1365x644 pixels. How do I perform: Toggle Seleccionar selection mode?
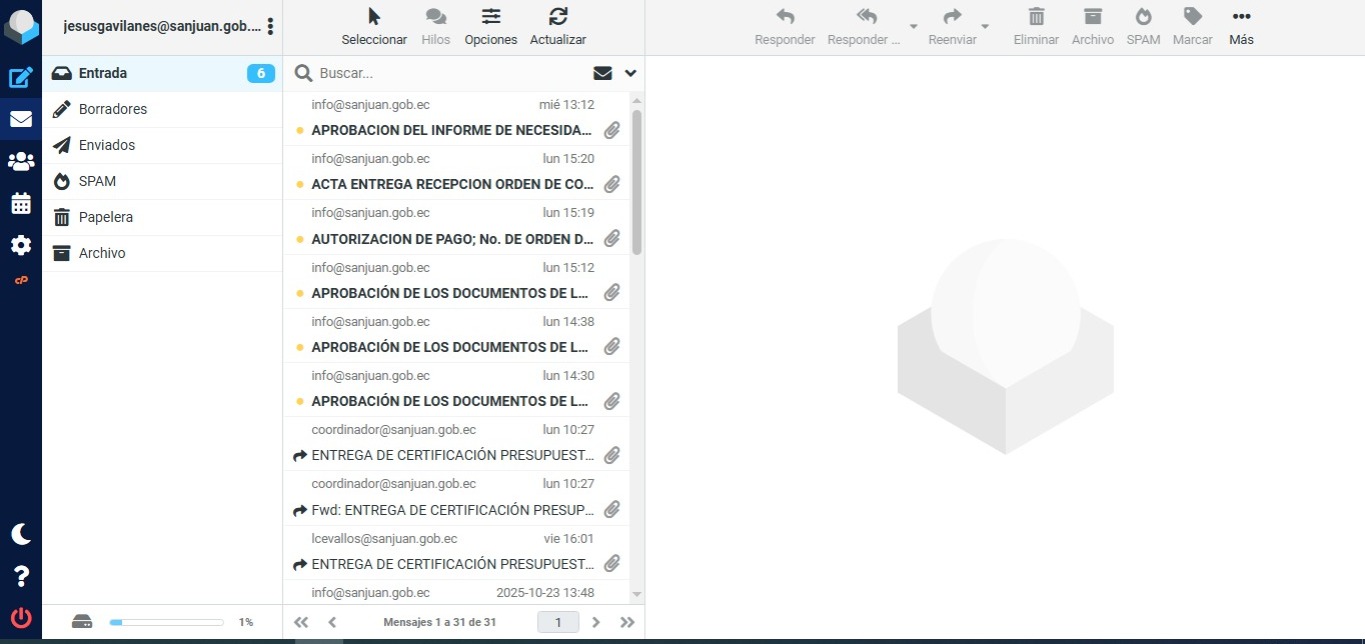coord(374,27)
